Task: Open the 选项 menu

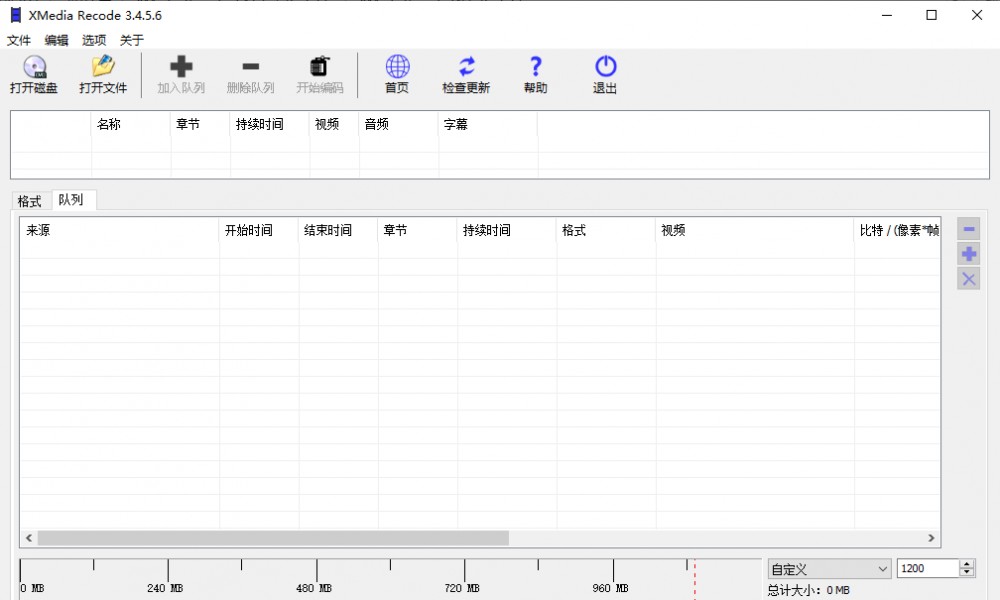Action: [x=92, y=40]
